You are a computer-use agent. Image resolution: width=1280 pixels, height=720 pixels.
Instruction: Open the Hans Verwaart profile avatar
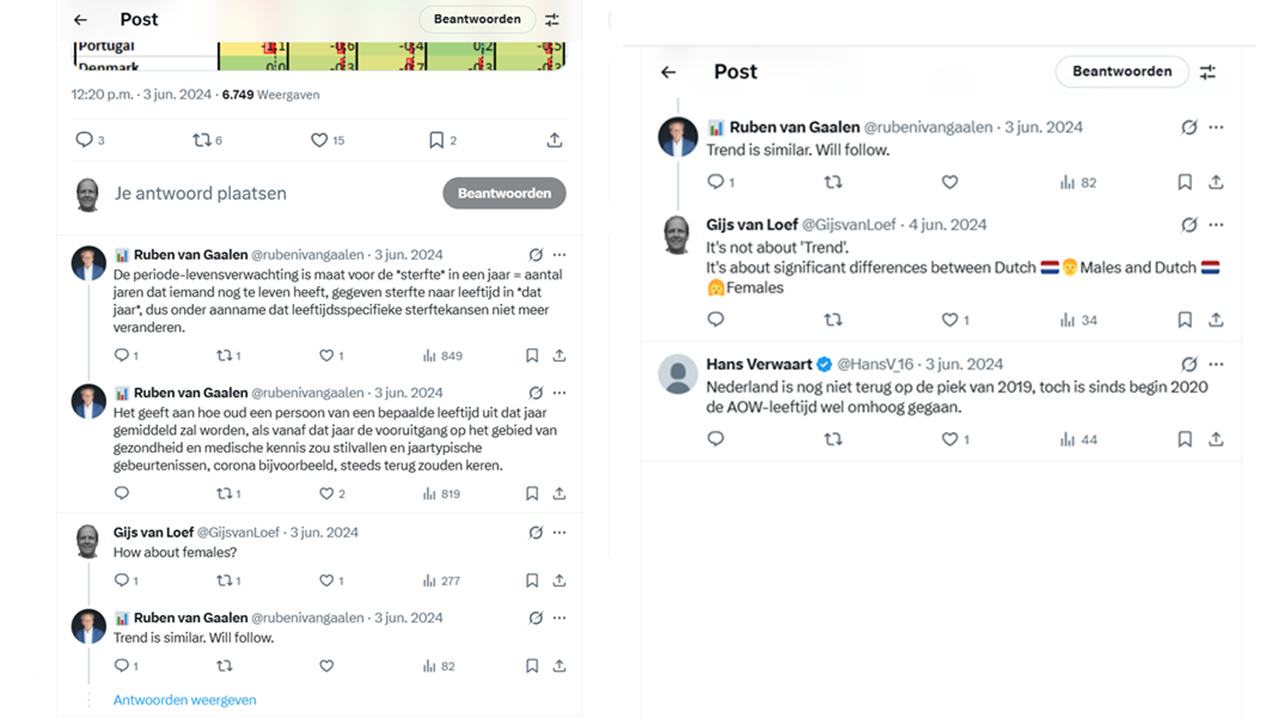(678, 374)
